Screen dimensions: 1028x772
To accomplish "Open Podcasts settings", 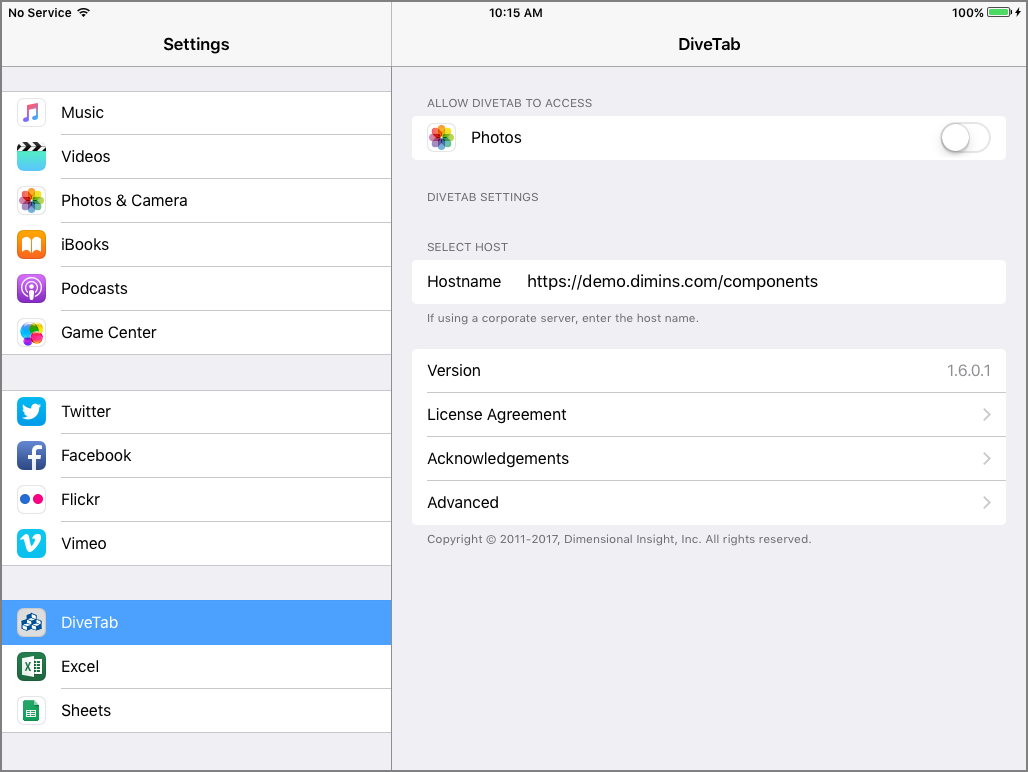I will (x=197, y=288).
